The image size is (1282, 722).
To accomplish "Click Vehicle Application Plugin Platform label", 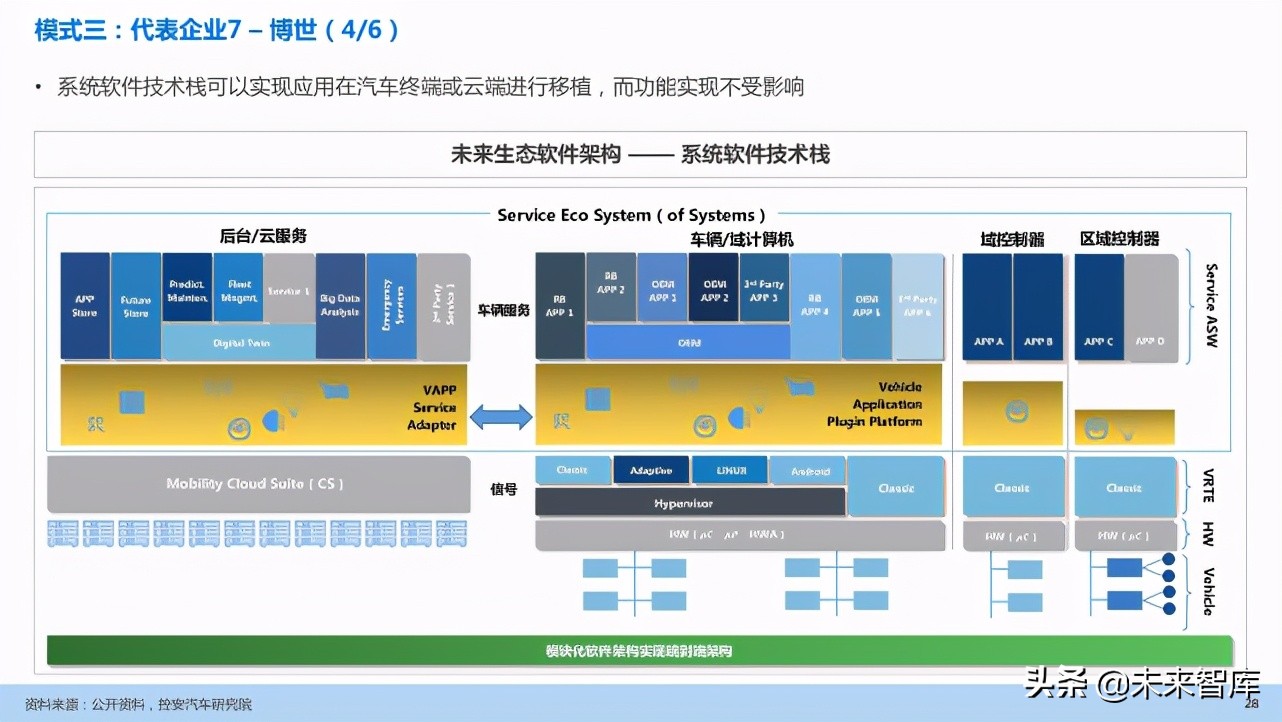I will pyautogui.click(x=874, y=404).
